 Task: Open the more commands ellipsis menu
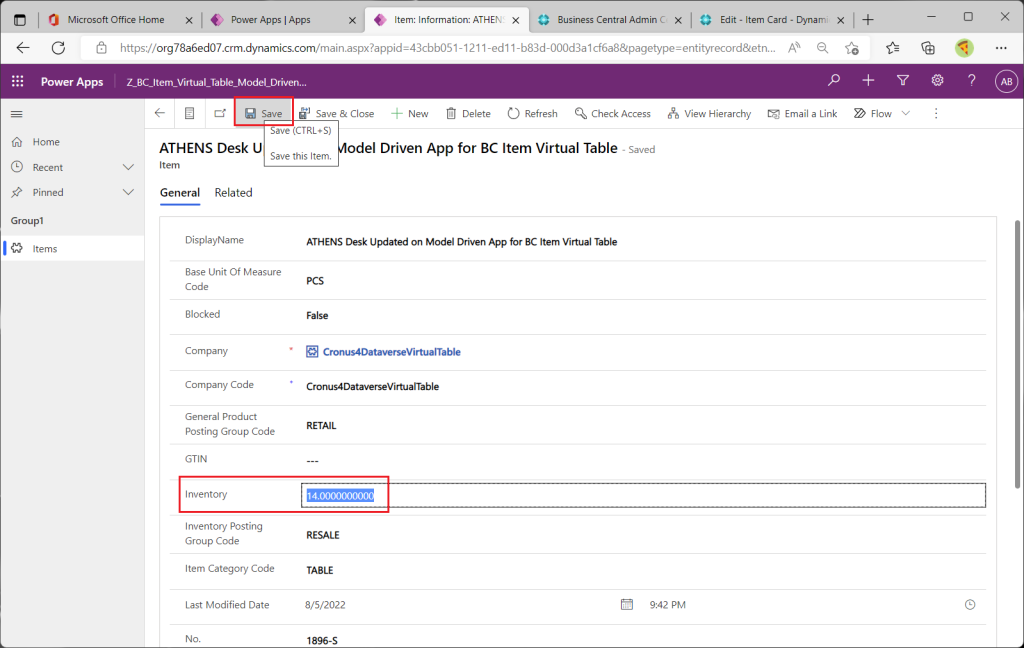click(936, 113)
